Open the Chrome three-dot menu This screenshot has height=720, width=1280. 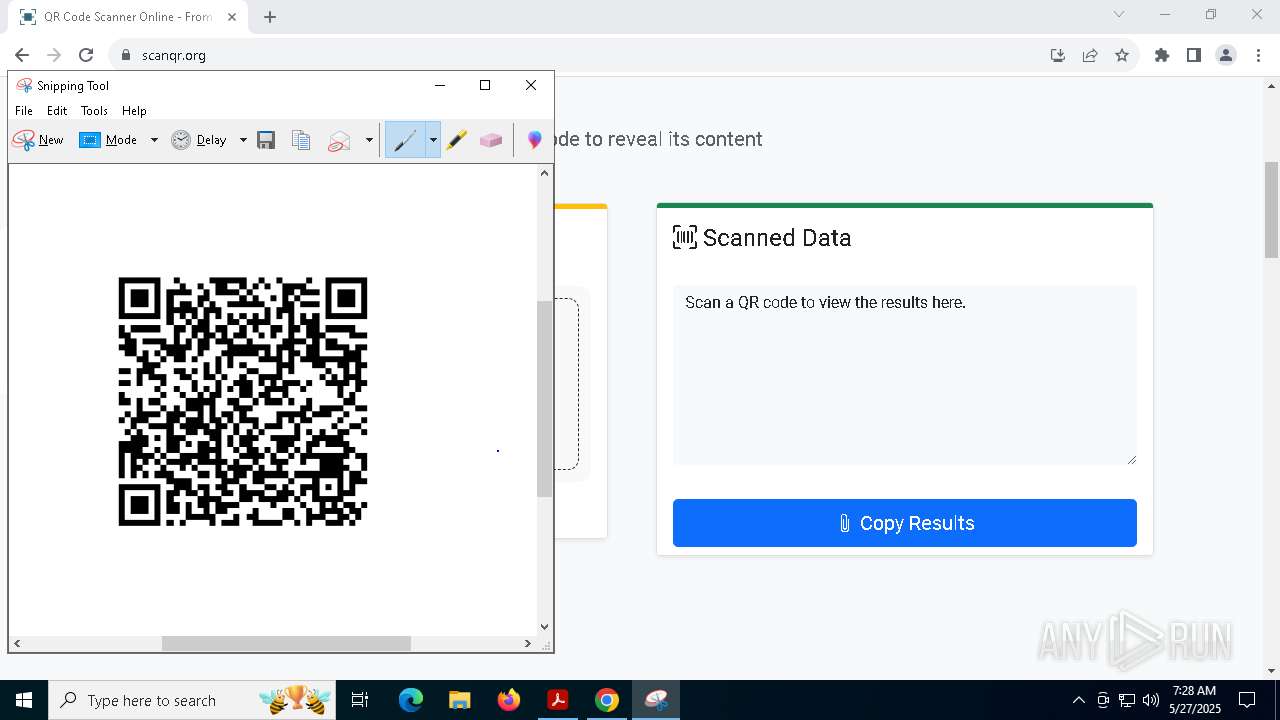click(x=1258, y=55)
